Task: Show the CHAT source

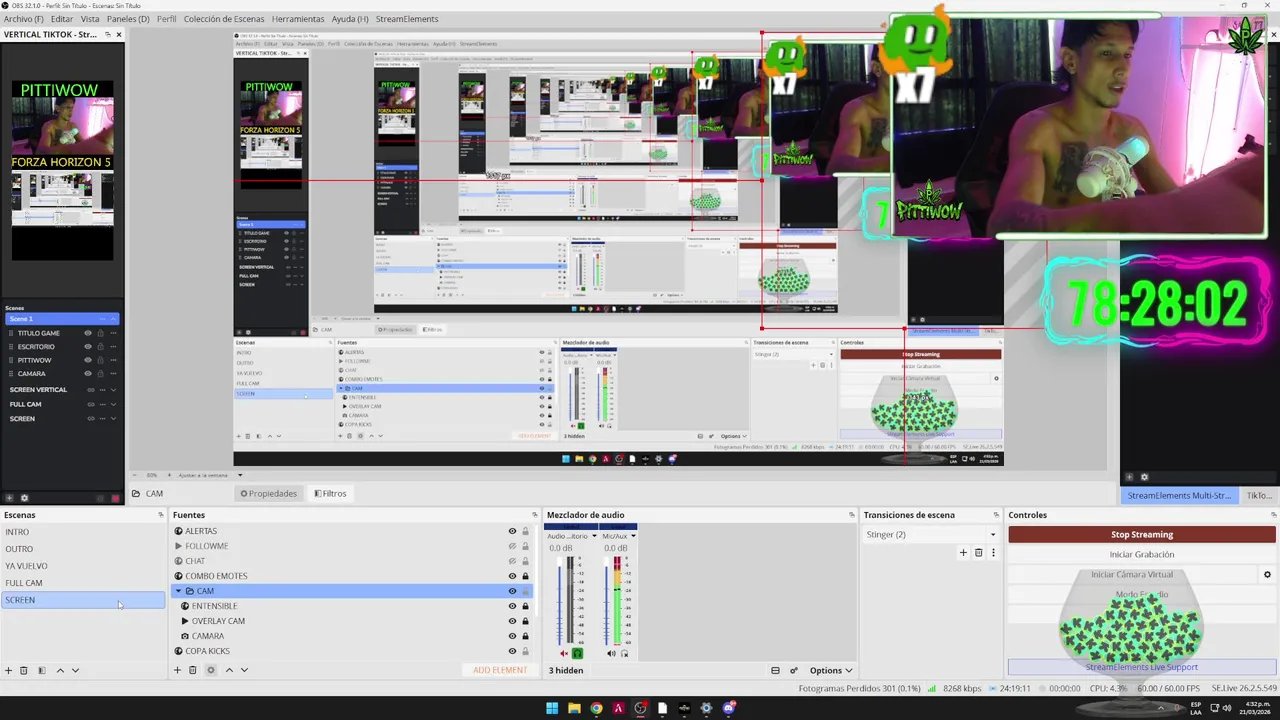Action: (x=512, y=561)
